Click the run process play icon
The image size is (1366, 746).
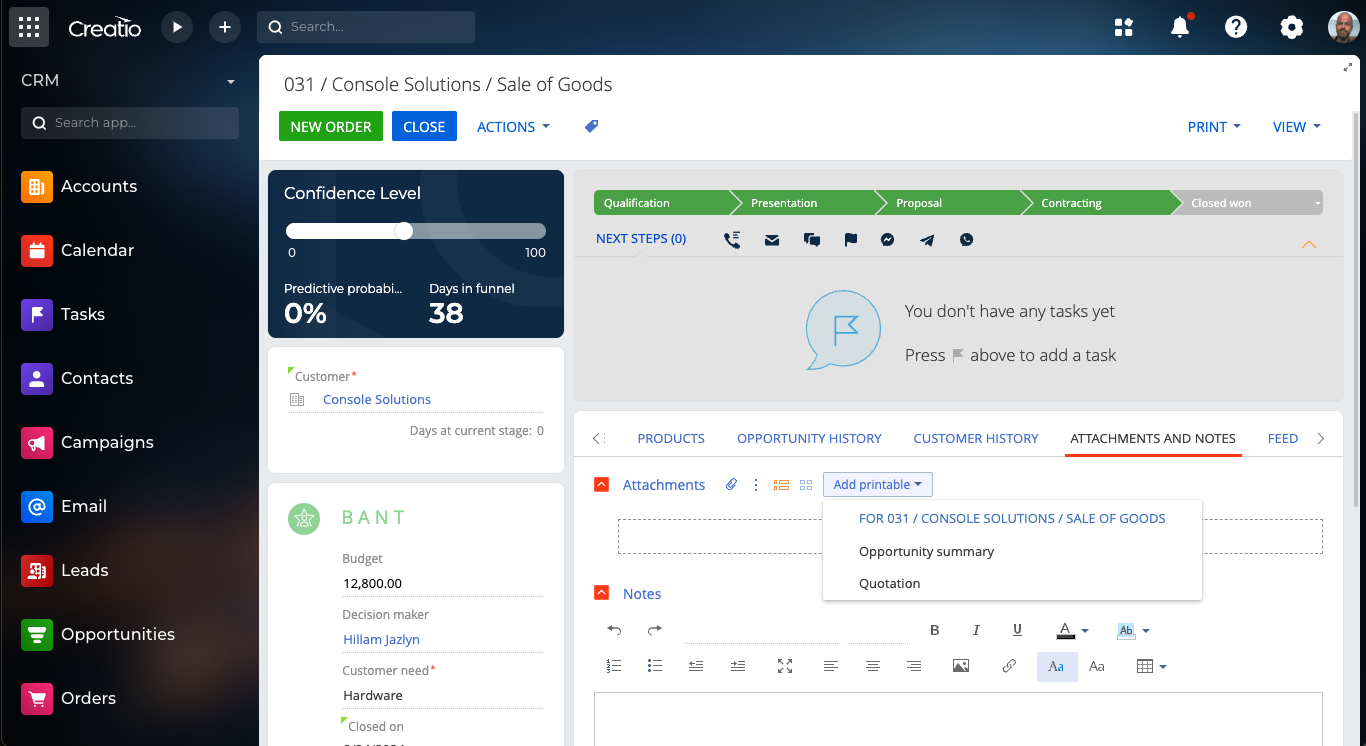177,27
